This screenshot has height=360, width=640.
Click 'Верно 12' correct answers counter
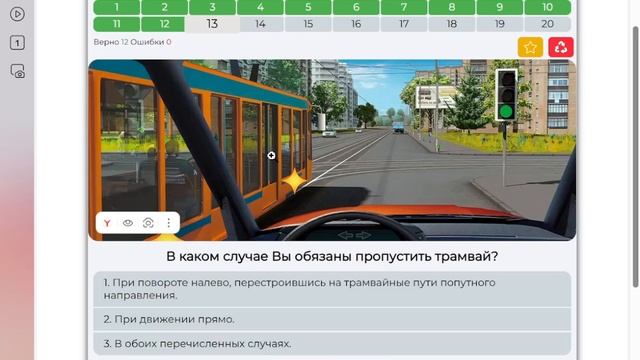[x=111, y=42]
